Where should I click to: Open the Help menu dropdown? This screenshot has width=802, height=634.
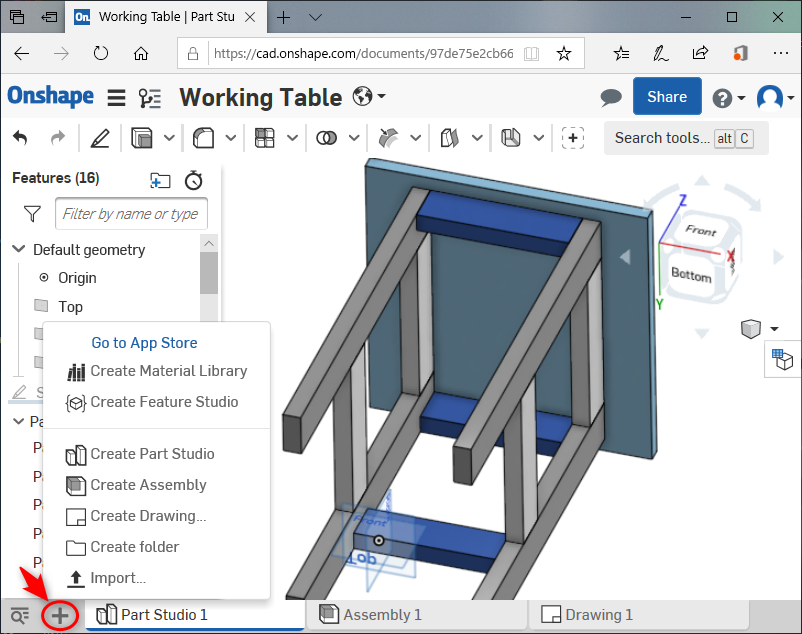pyautogui.click(x=728, y=98)
